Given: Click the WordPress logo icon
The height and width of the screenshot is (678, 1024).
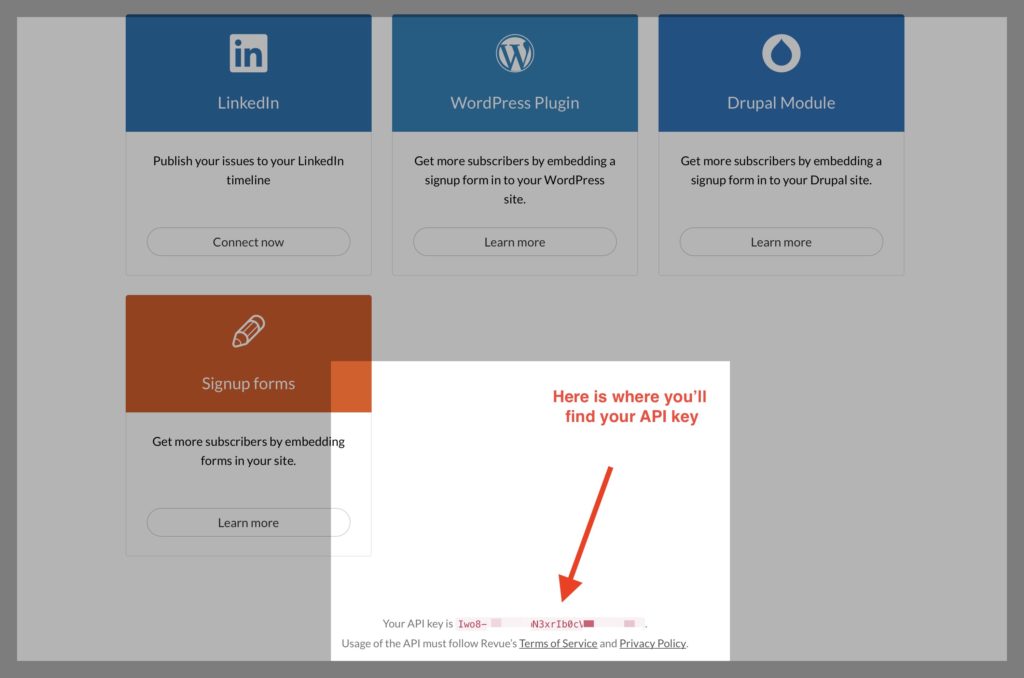Looking at the screenshot, I should 515,54.
